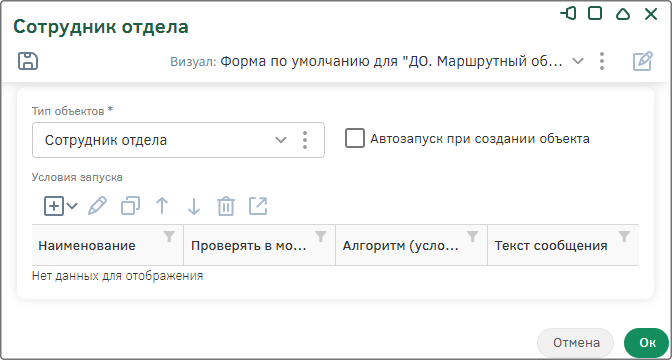Viewport: 672px width, 360px height.
Task: Add a new launch condition with plus icon
Action: (x=54, y=206)
